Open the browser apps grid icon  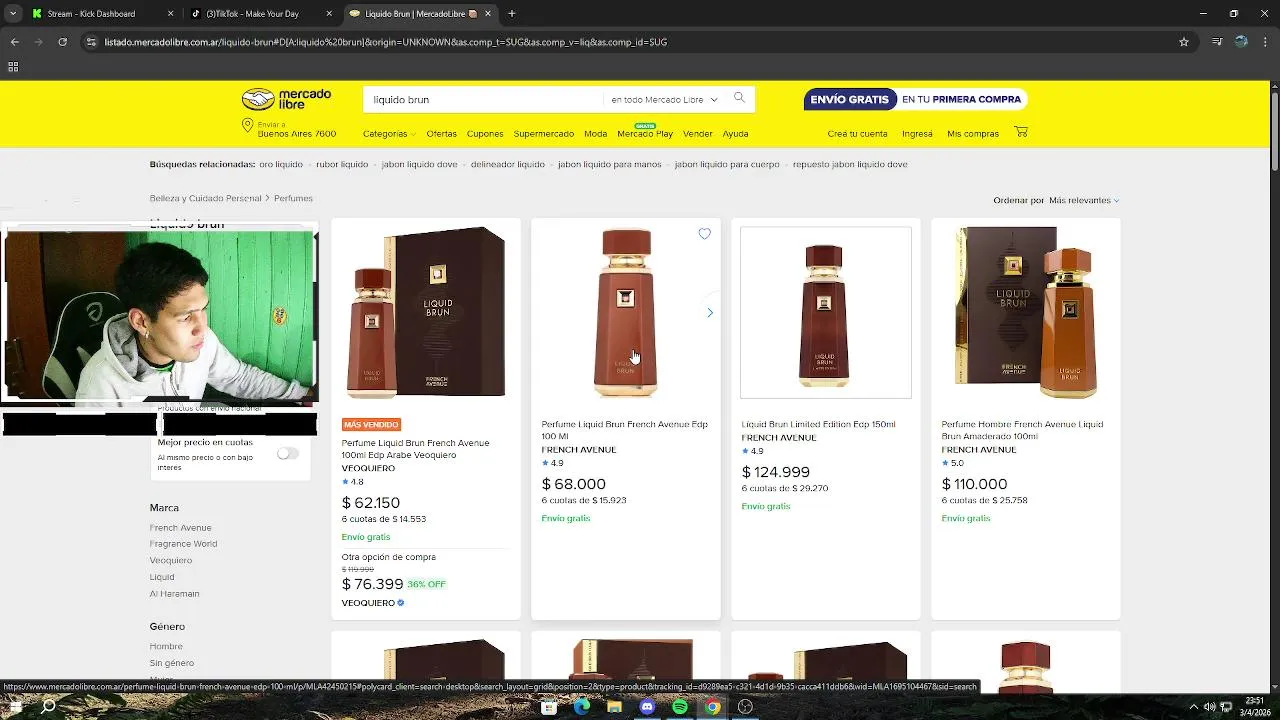pyautogui.click(x=13, y=67)
